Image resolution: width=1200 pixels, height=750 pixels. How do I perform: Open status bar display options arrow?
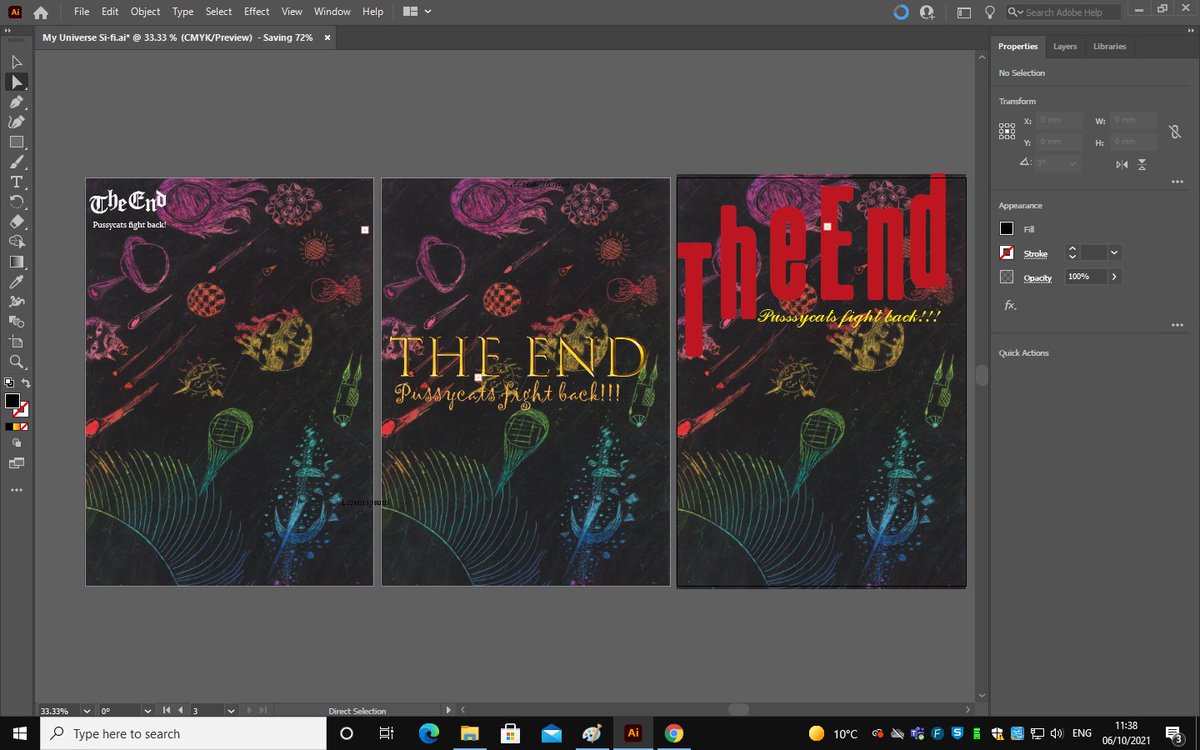click(448, 711)
